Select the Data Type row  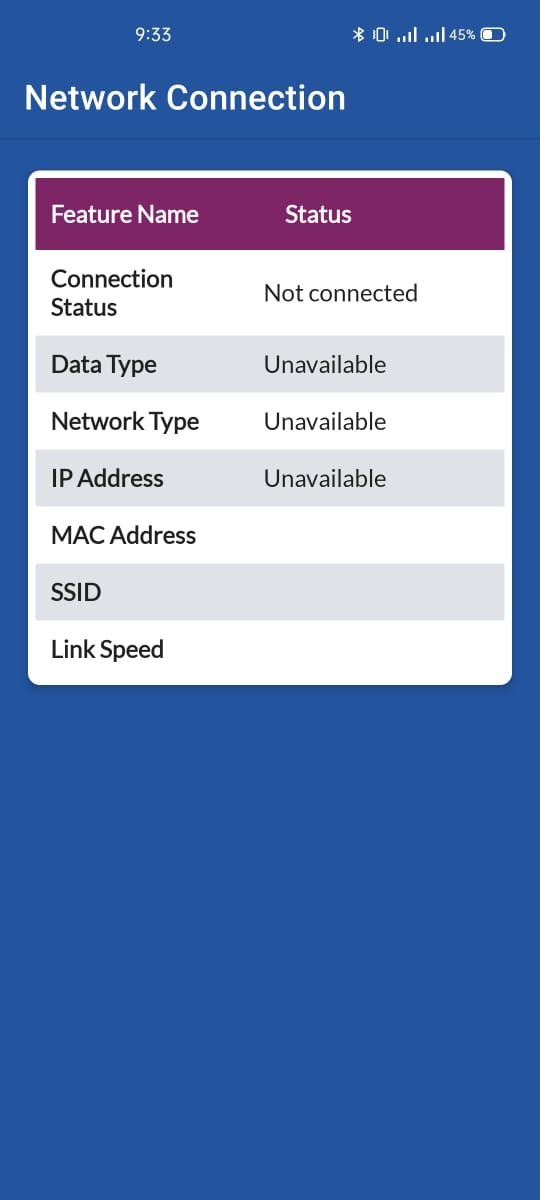pyautogui.click(x=270, y=364)
